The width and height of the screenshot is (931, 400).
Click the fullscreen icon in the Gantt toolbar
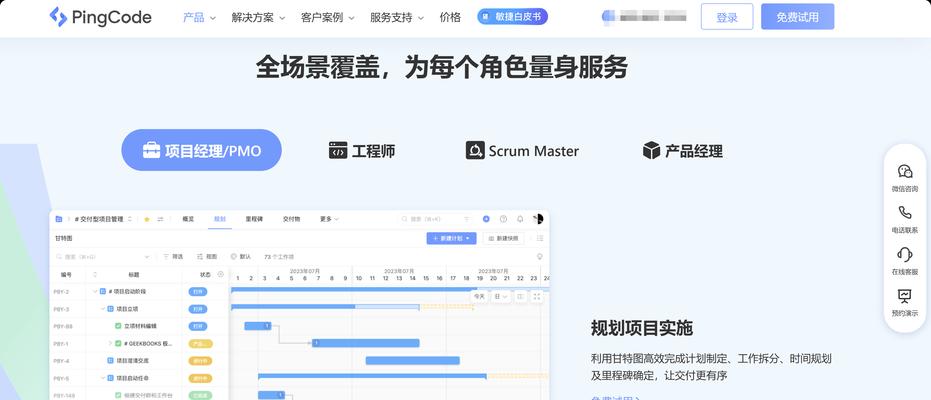point(537,296)
